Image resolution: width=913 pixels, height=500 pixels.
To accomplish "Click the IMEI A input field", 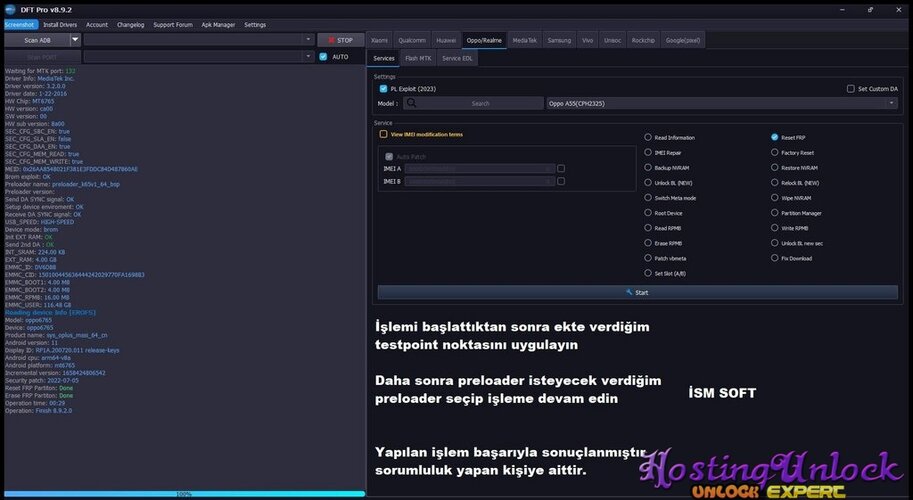I will pyautogui.click(x=479, y=169).
